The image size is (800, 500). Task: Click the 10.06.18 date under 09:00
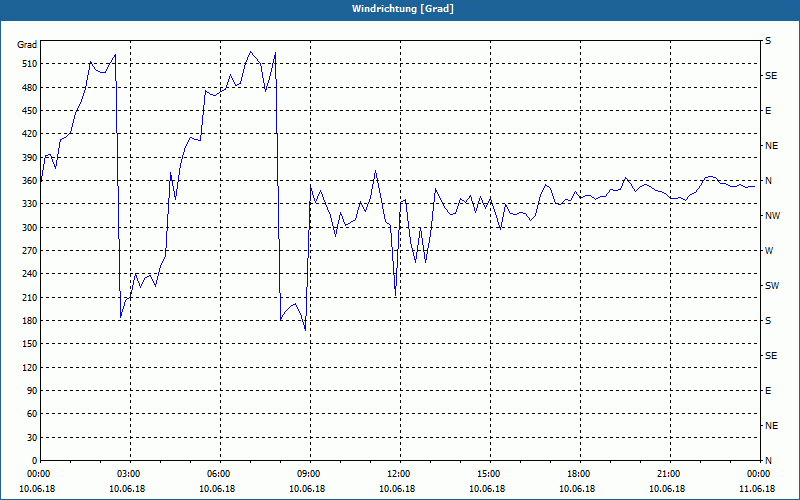tap(307, 489)
